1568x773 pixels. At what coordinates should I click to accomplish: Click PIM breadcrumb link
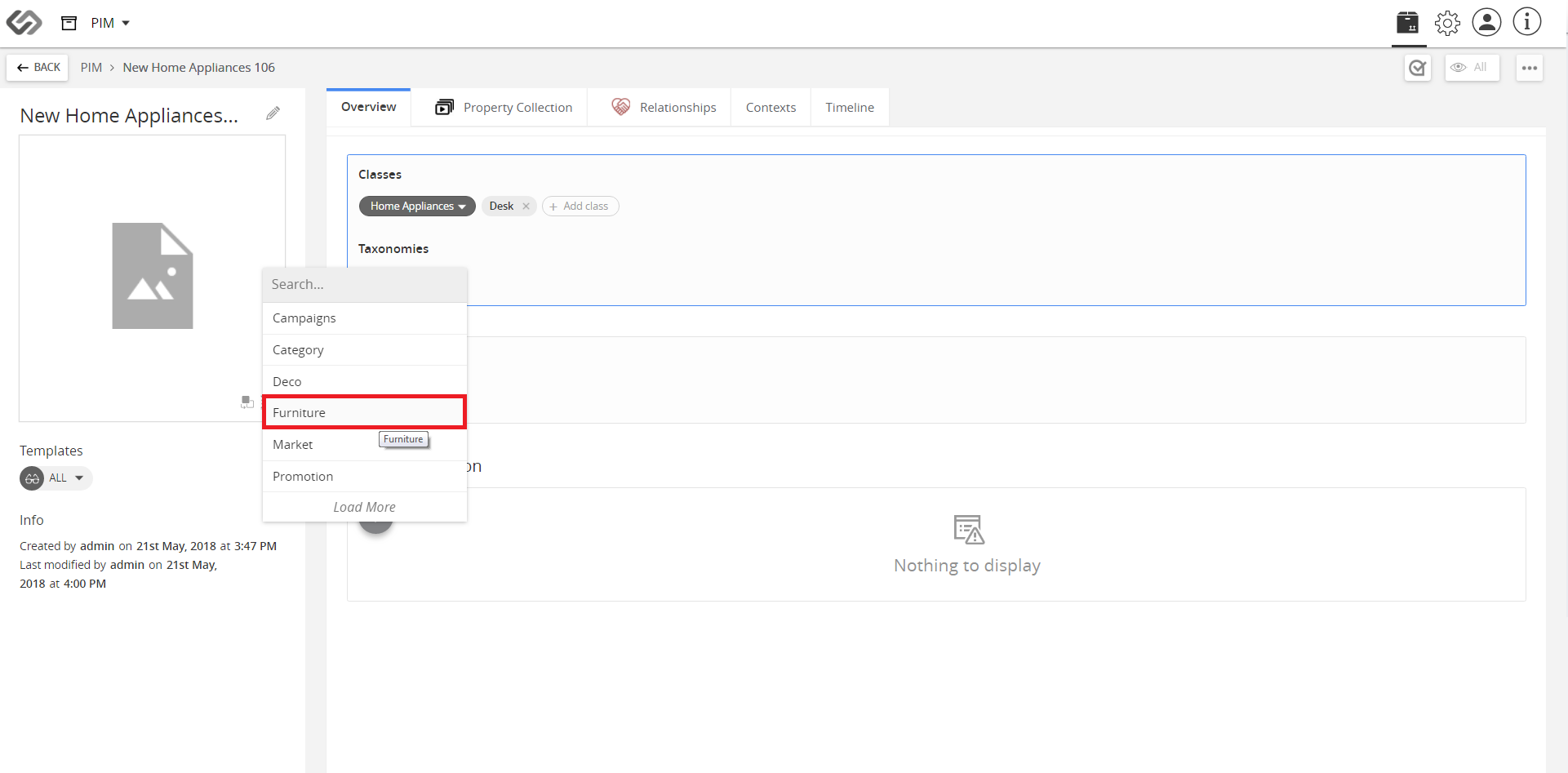click(x=91, y=68)
